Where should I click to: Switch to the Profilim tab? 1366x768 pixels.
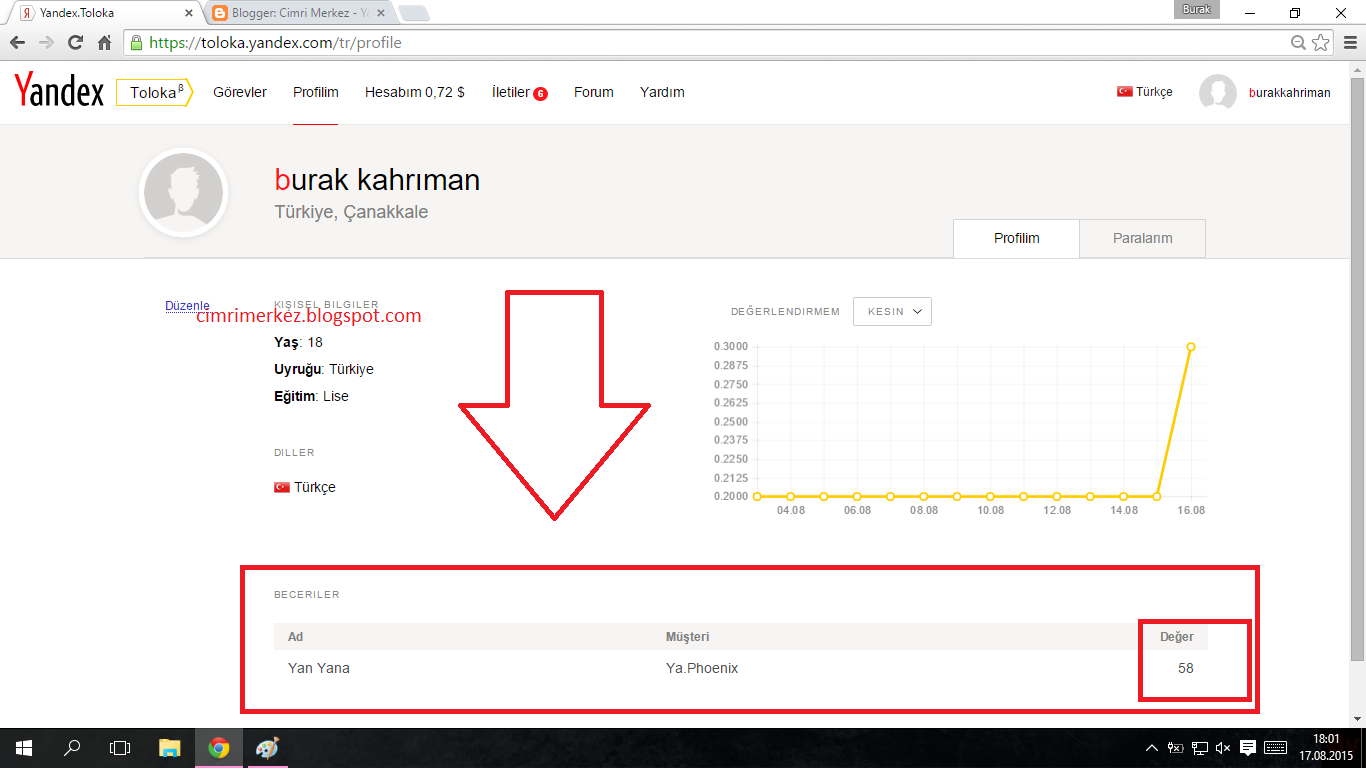pos(1017,239)
